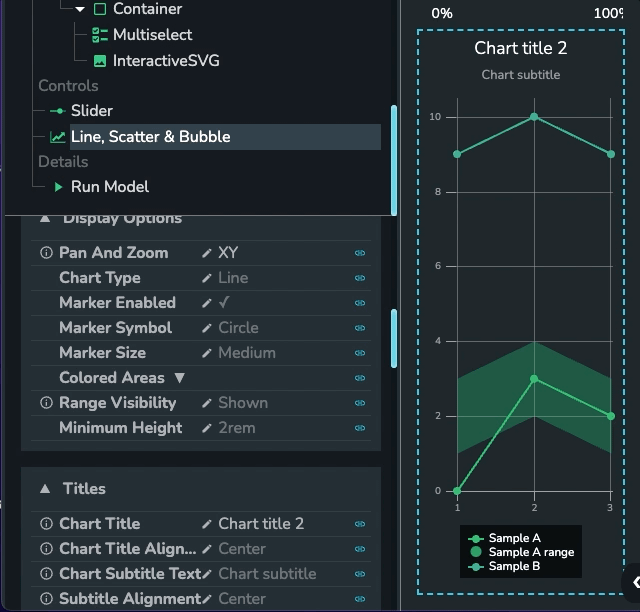Click the pencil icon for Marker Symbol
The image size is (640, 612).
(207, 328)
